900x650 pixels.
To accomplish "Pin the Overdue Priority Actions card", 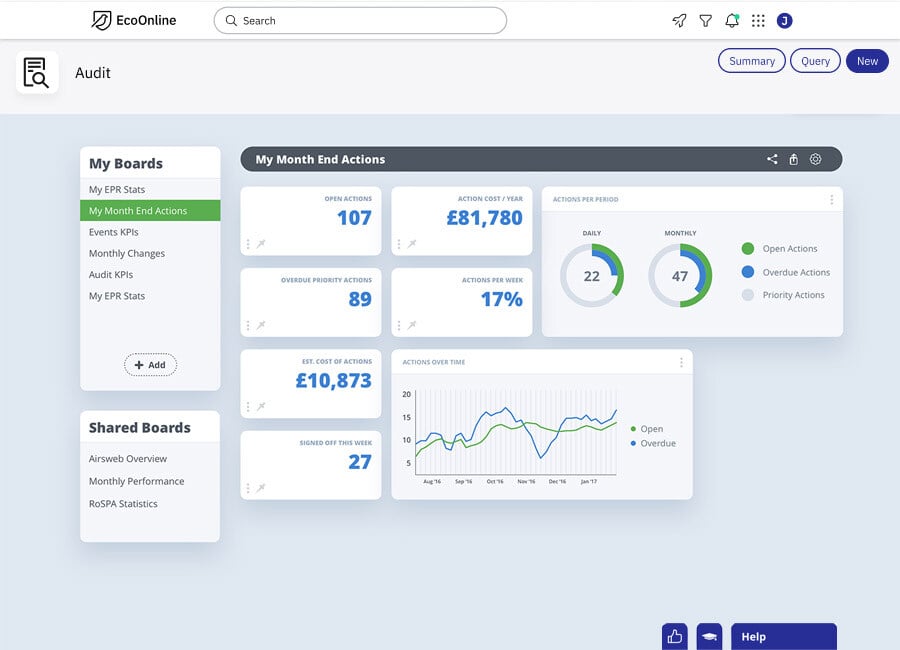I will click(x=261, y=325).
